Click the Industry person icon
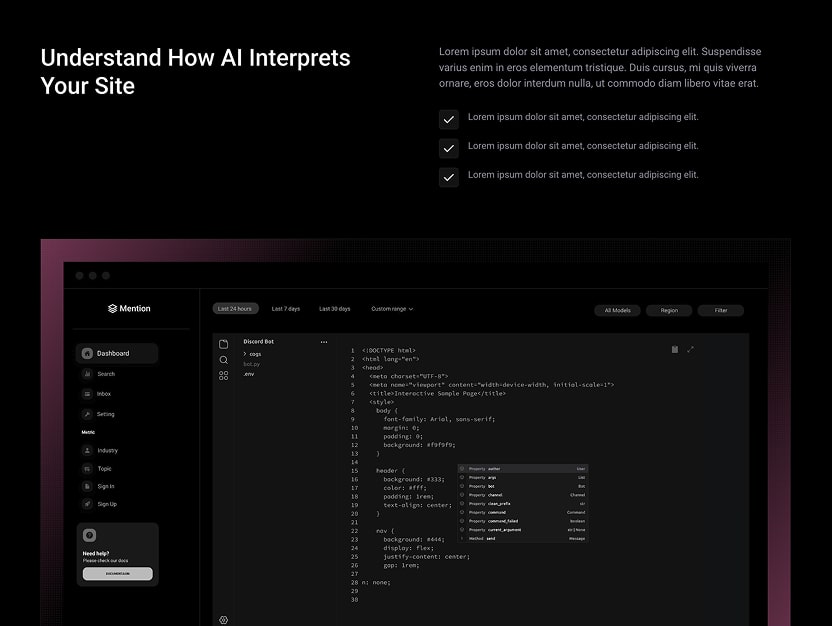The image size is (832, 626). click(87, 450)
